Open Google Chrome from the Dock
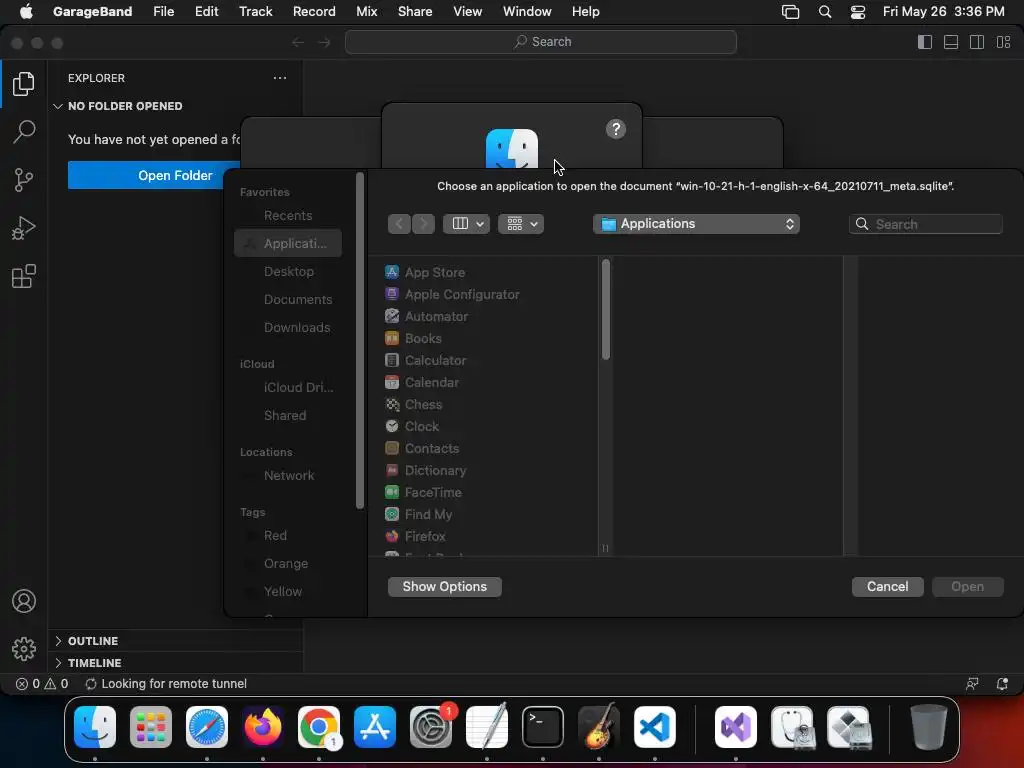The height and width of the screenshot is (768, 1024). click(x=319, y=727)
